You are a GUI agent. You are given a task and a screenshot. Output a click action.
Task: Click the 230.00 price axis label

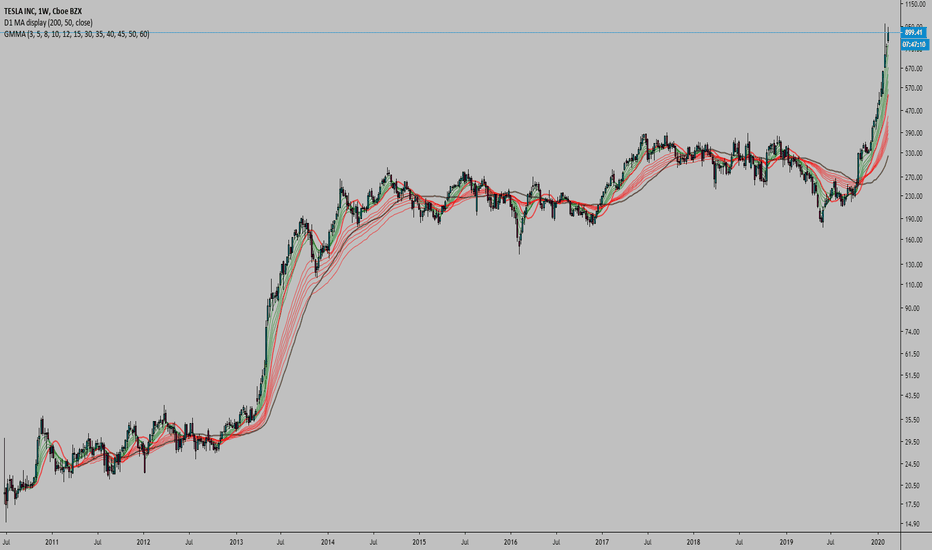(914, 196)
